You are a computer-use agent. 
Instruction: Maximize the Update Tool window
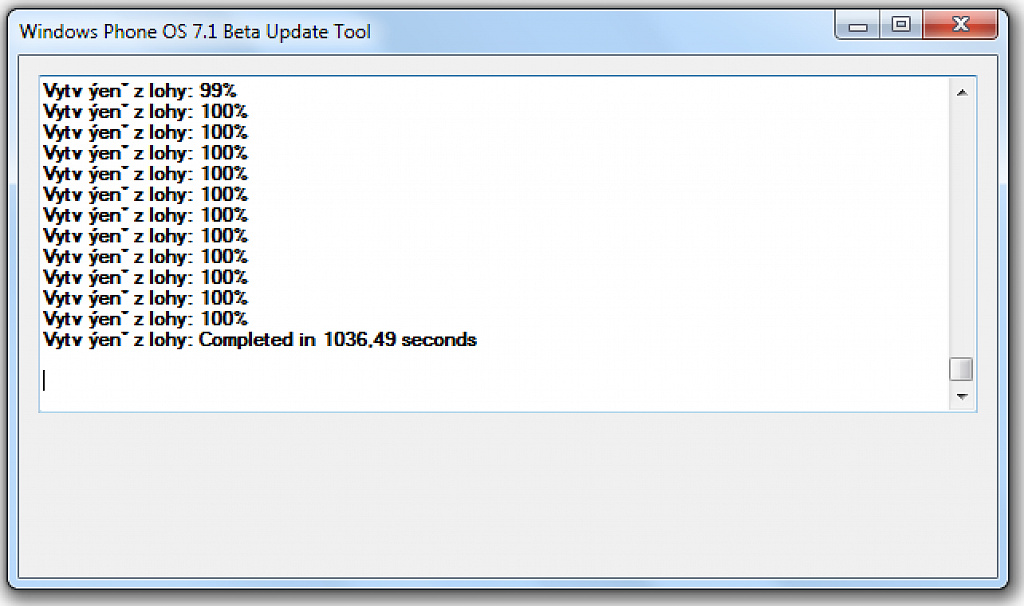(x=901, y=25)
